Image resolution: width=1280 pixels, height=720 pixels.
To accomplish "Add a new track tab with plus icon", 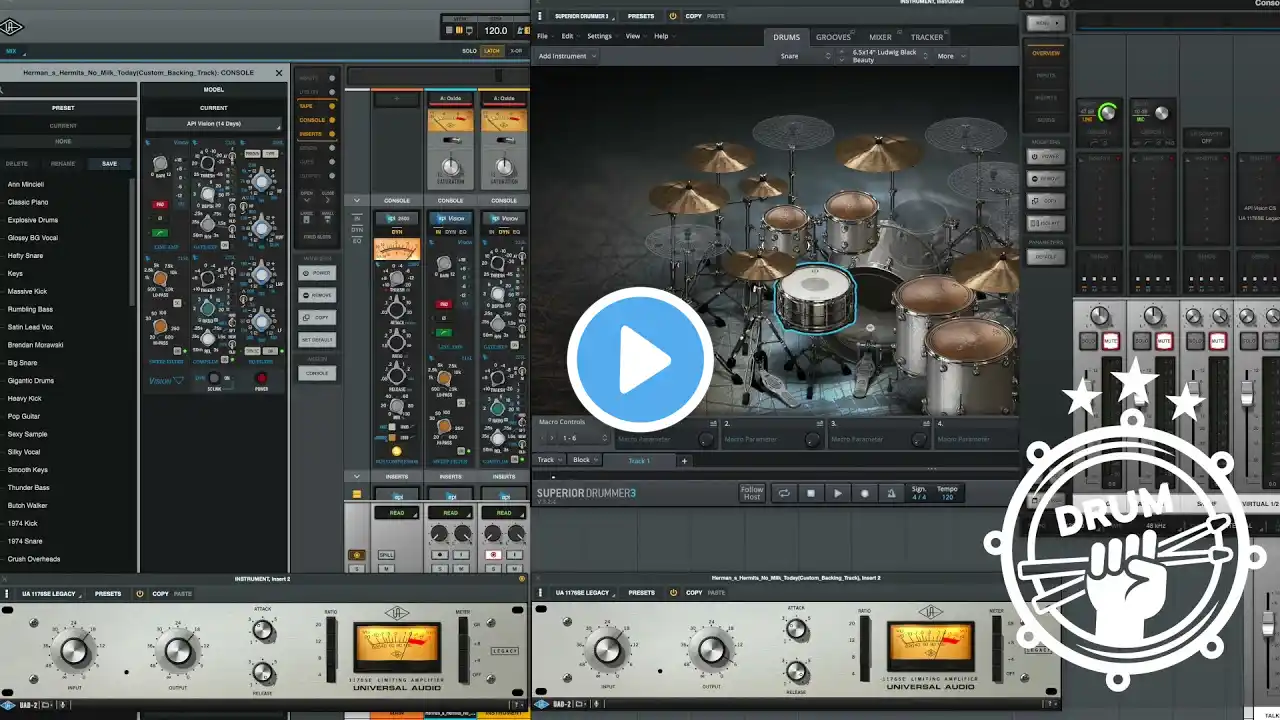I will click(685, 461).
